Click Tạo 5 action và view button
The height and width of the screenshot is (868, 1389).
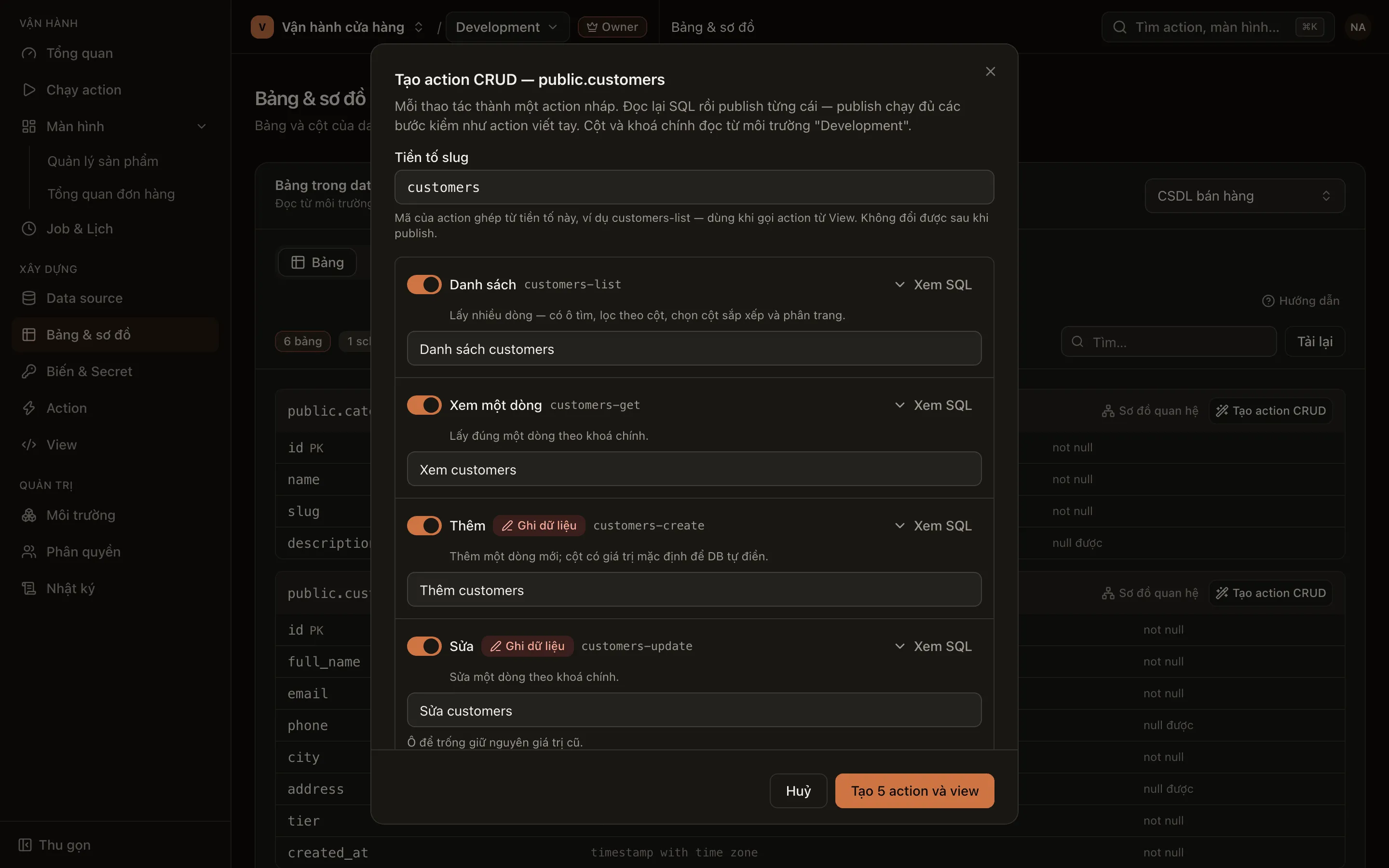(914, 791)
